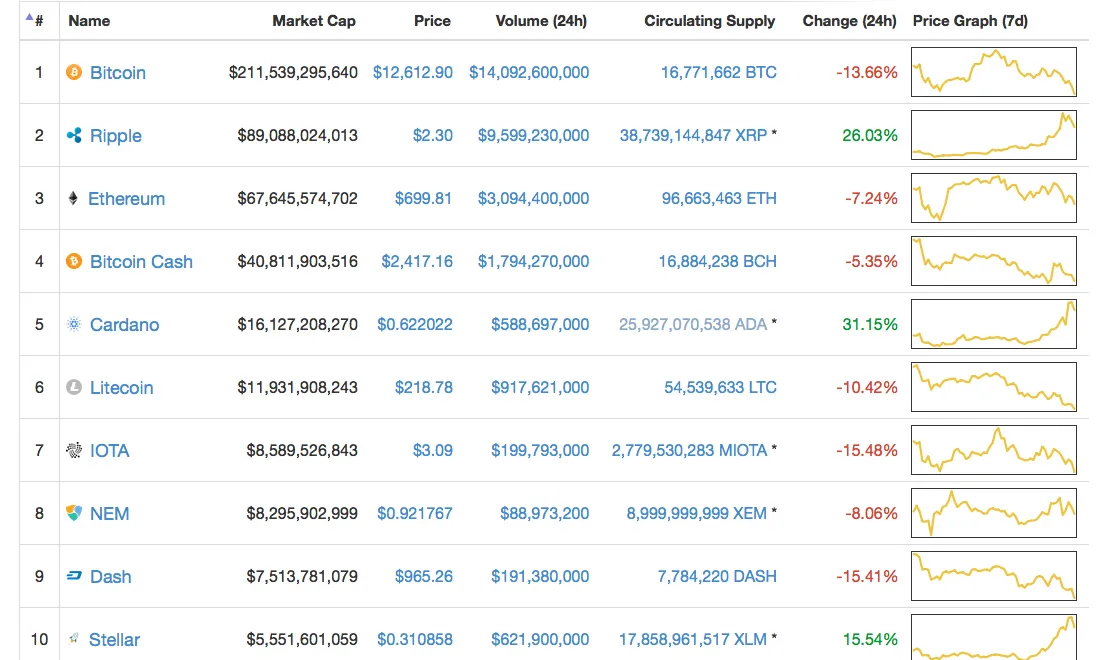Click NEM price $0.921767
1100x660 pixels.
[x=415, y=513]
